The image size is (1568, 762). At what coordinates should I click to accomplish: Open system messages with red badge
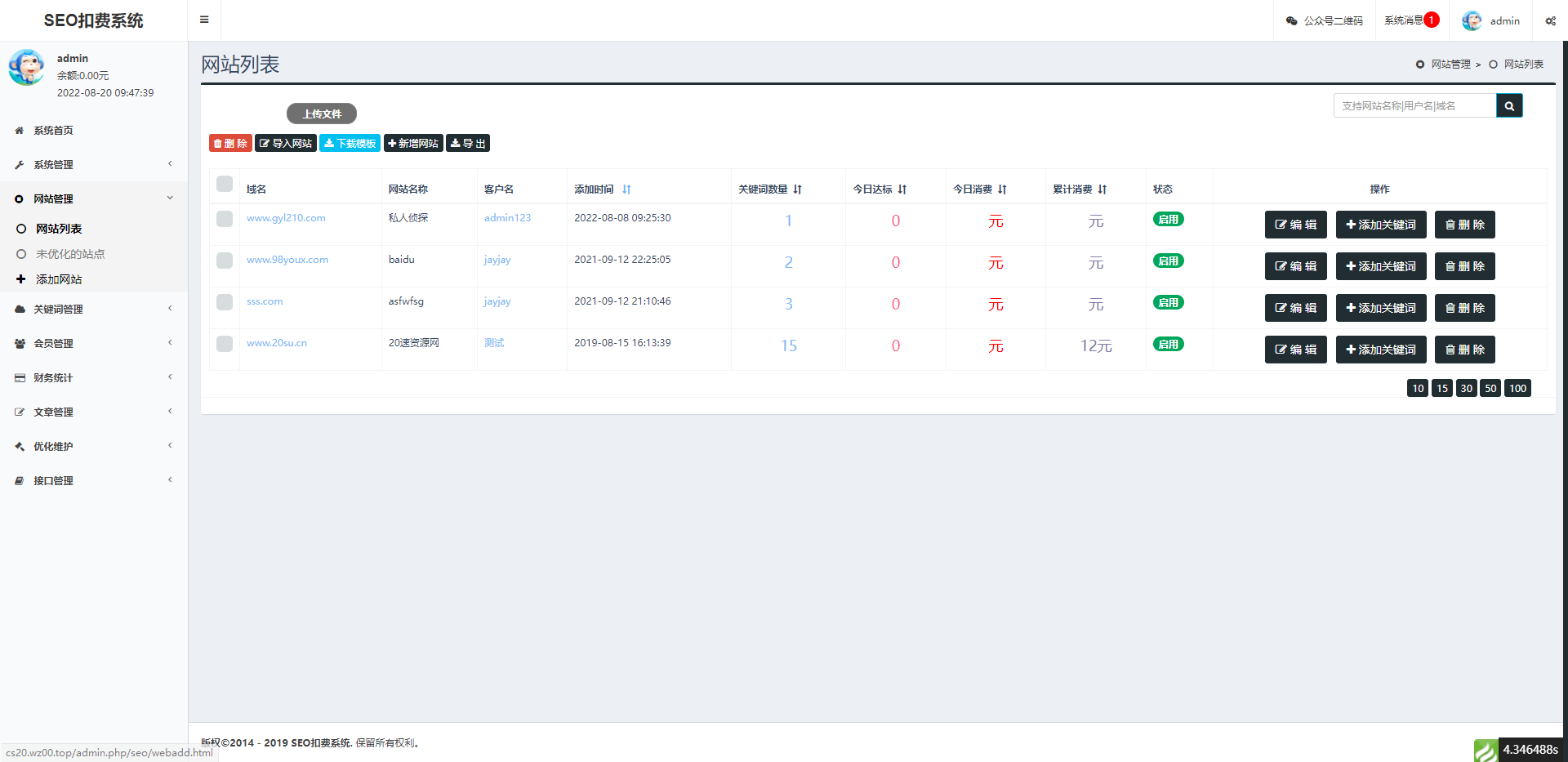[1411, 20]
